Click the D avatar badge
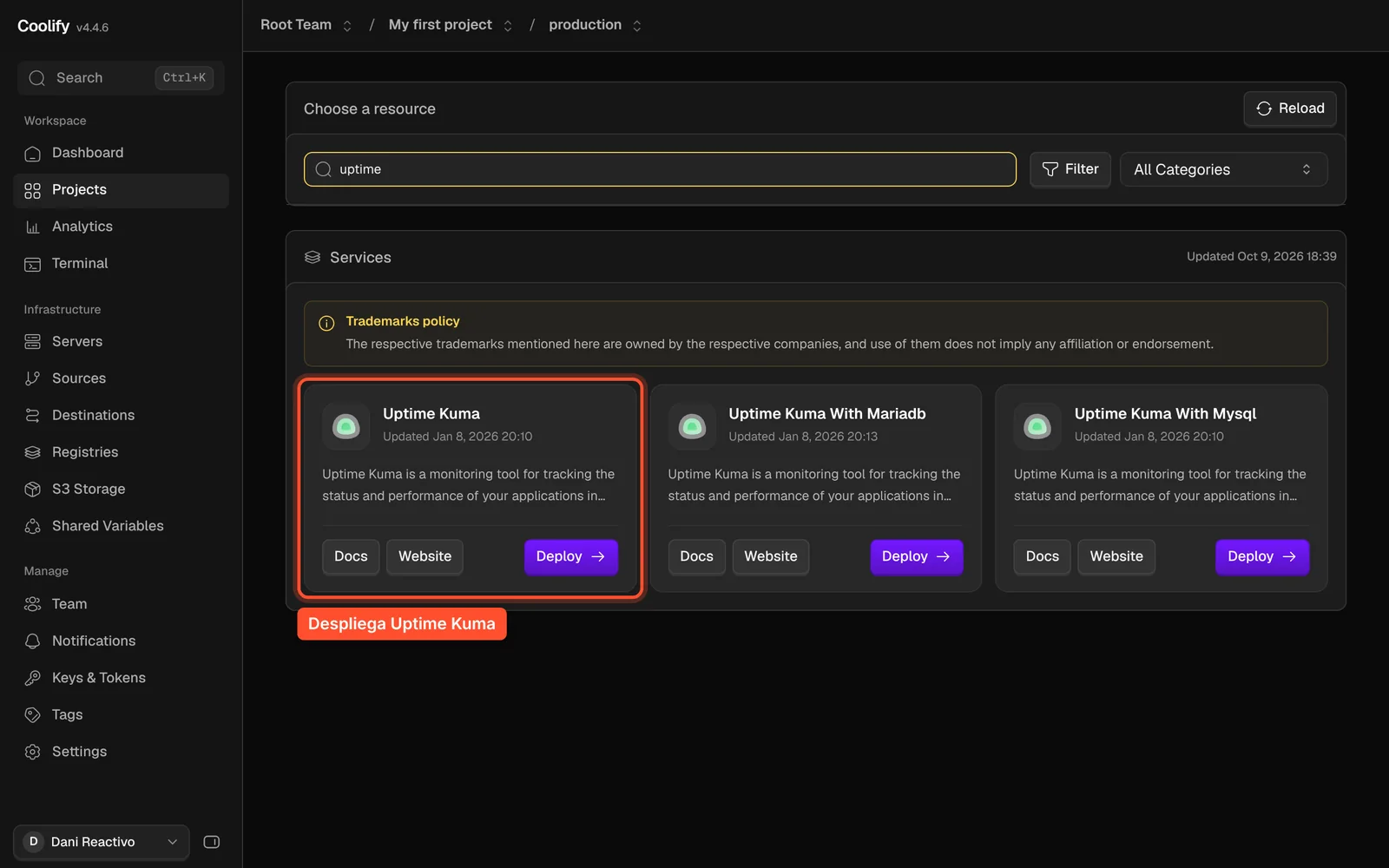The height and width of the screenshot is (868, 1389). pos(34,842)
